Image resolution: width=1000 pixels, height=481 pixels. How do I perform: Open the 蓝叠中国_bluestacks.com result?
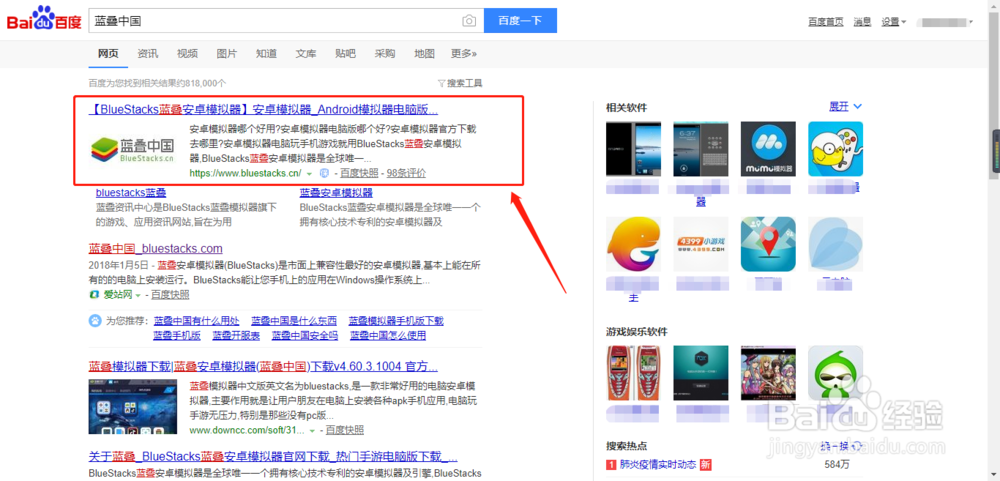click(x=156, y=248)
